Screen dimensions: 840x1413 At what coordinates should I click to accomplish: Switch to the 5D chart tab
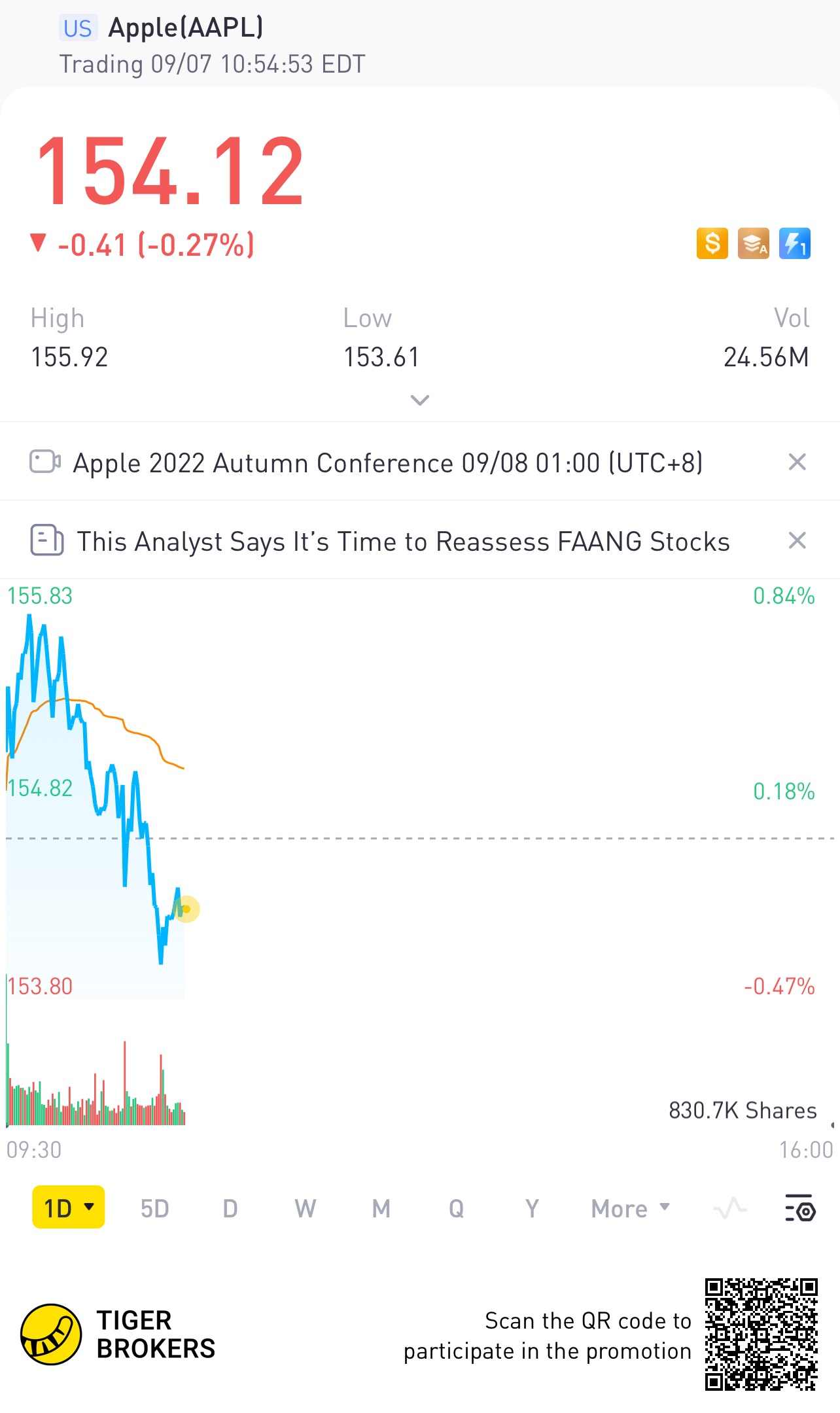coord(154,1208)
